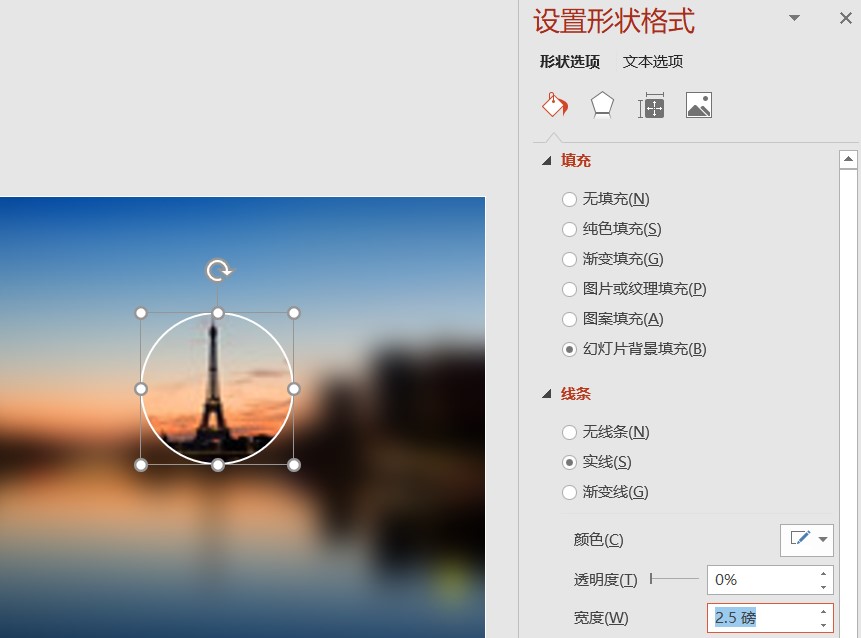Click the pane scrollbar up arrow

click(x=848, y=160)
